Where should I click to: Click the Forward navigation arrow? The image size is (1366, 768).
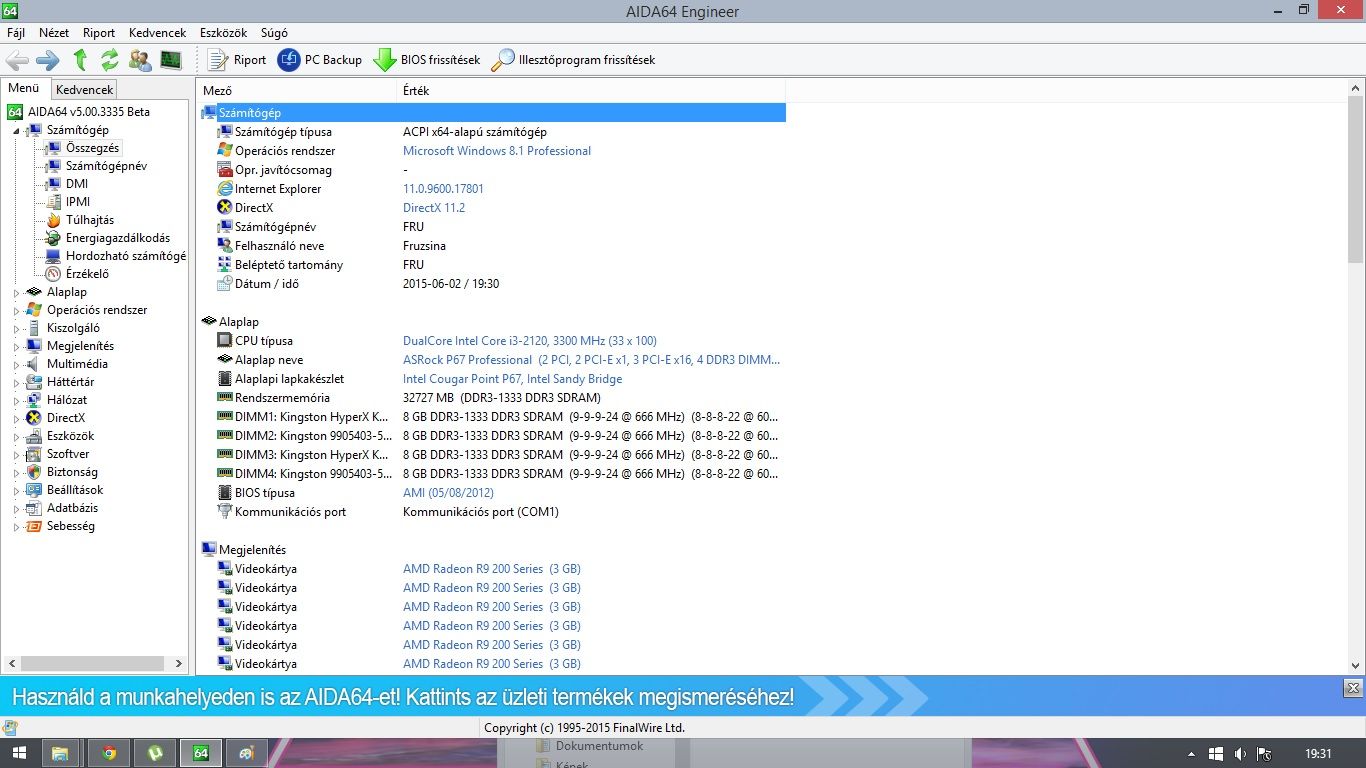(x=48, y=60)
